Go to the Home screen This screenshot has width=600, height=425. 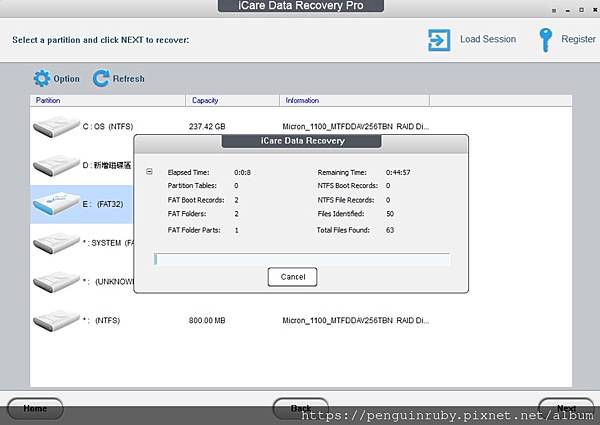[35, 408]
